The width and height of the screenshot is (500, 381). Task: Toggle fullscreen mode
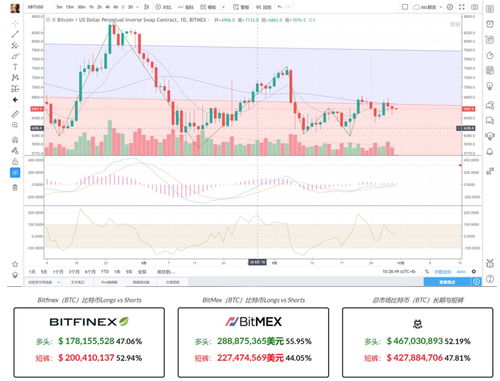[462, 7]
